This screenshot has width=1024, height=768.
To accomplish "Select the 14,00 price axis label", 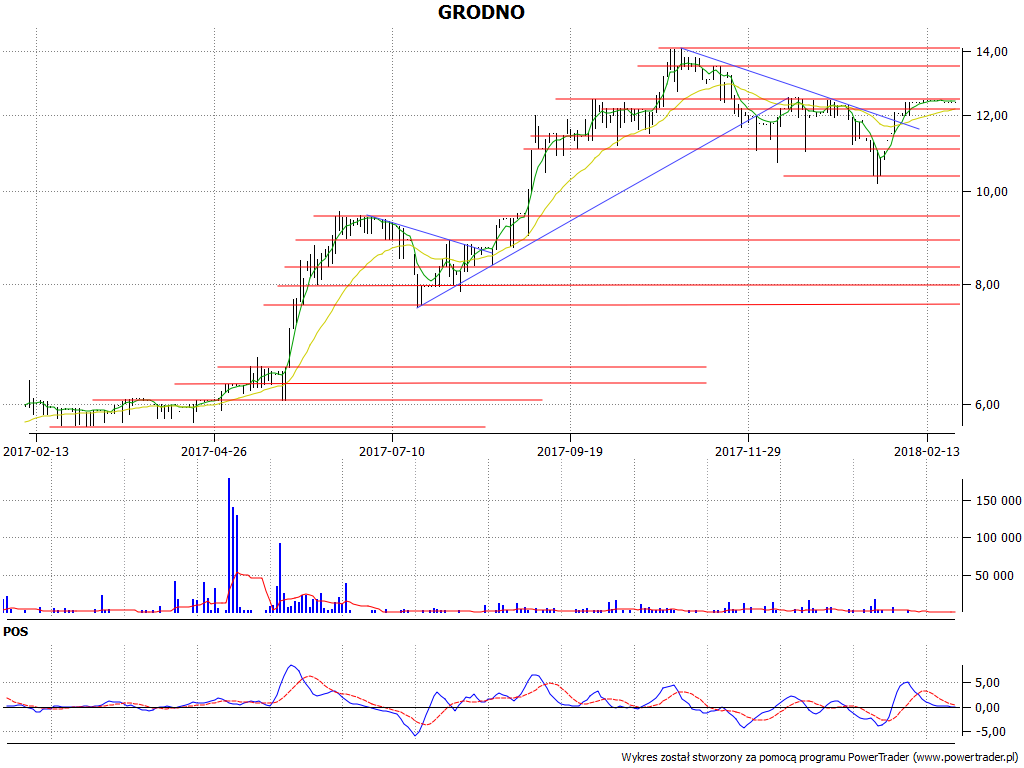I will tap(991, 52).
